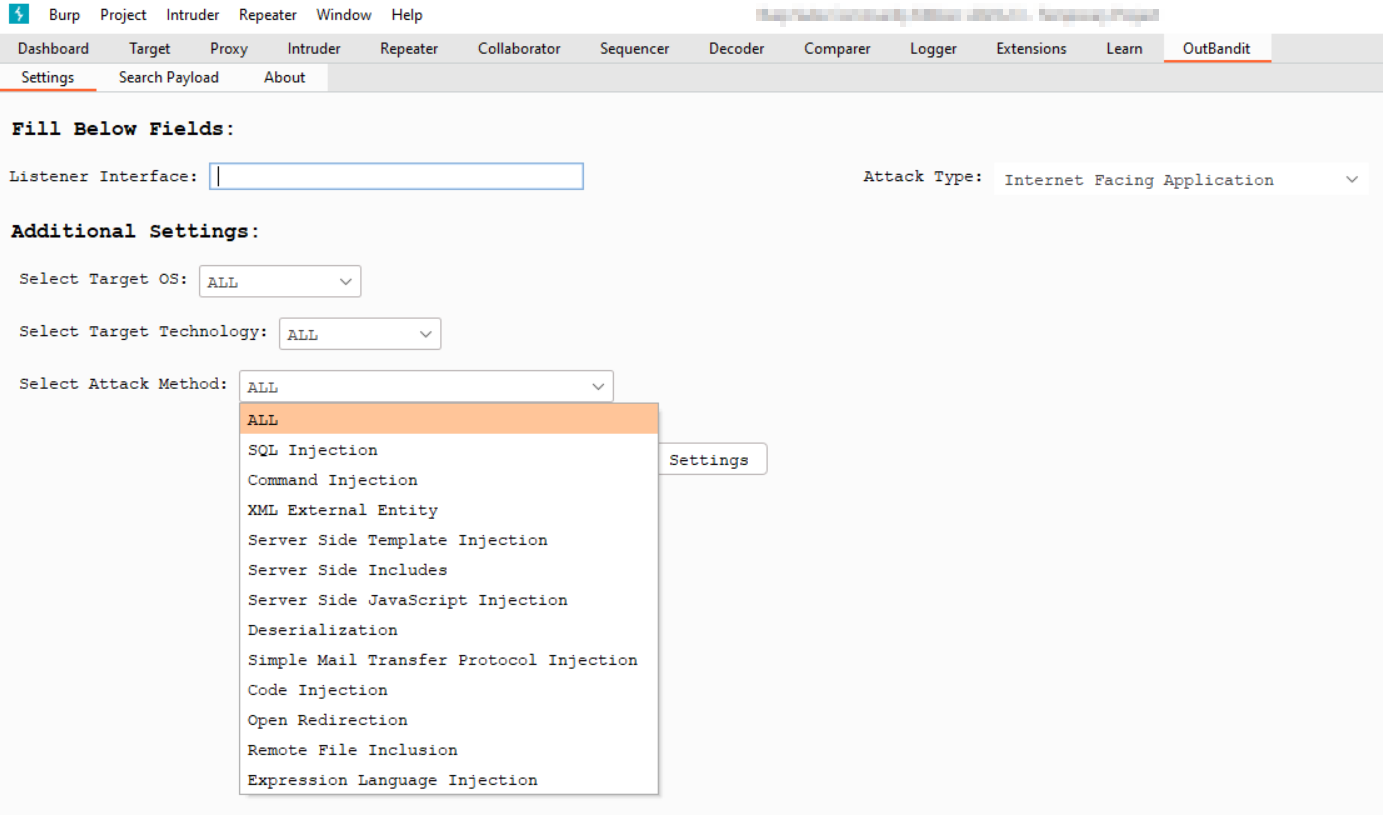This screenshot has height=815, width=1383.
Task: Open the Burp menu
Action: (64, 15)
